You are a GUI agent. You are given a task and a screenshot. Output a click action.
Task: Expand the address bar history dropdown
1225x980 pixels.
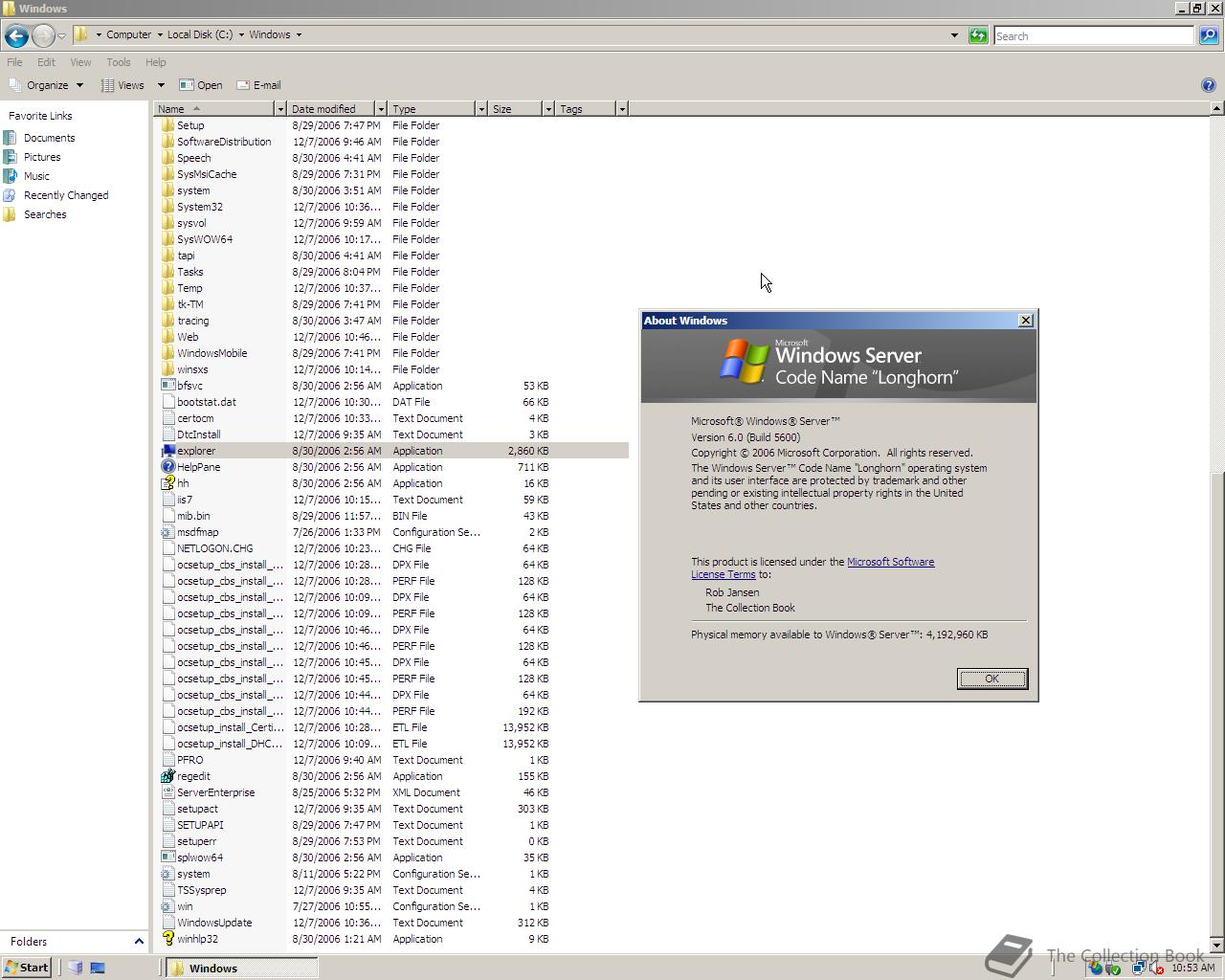[954, 35]
